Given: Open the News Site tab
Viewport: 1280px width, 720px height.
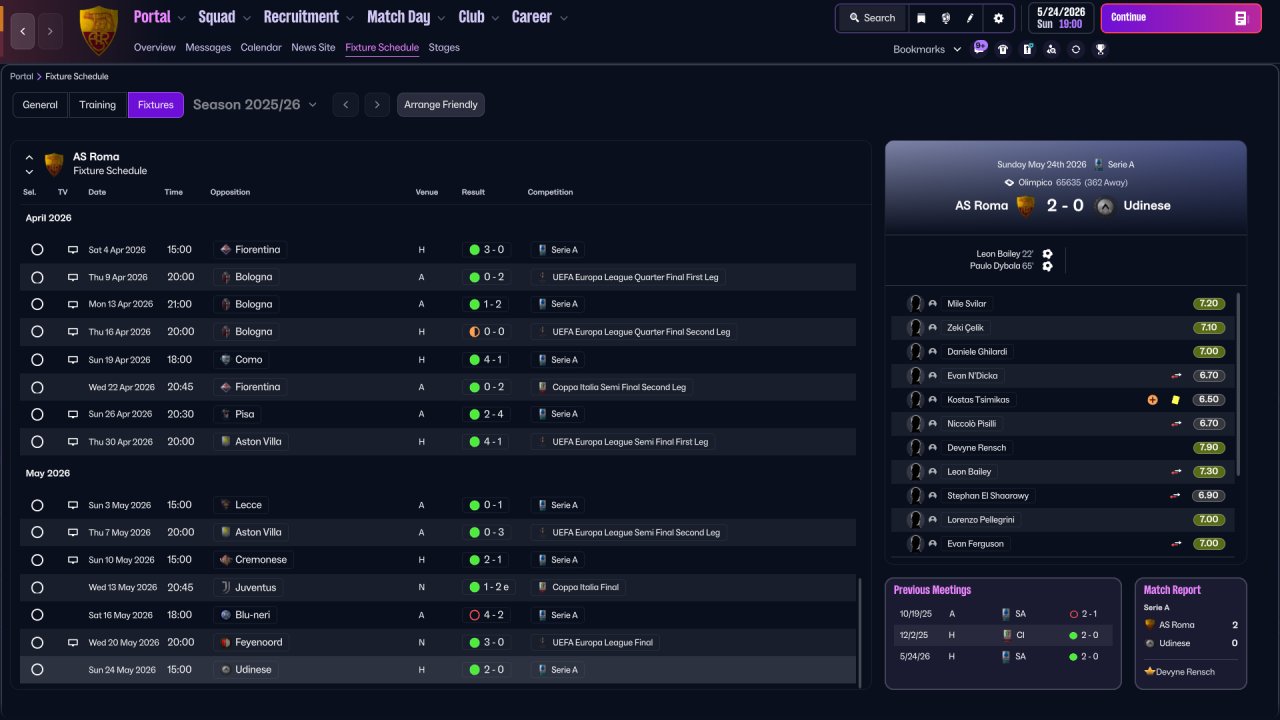Looking at the screenshot, I should [313, 48].
